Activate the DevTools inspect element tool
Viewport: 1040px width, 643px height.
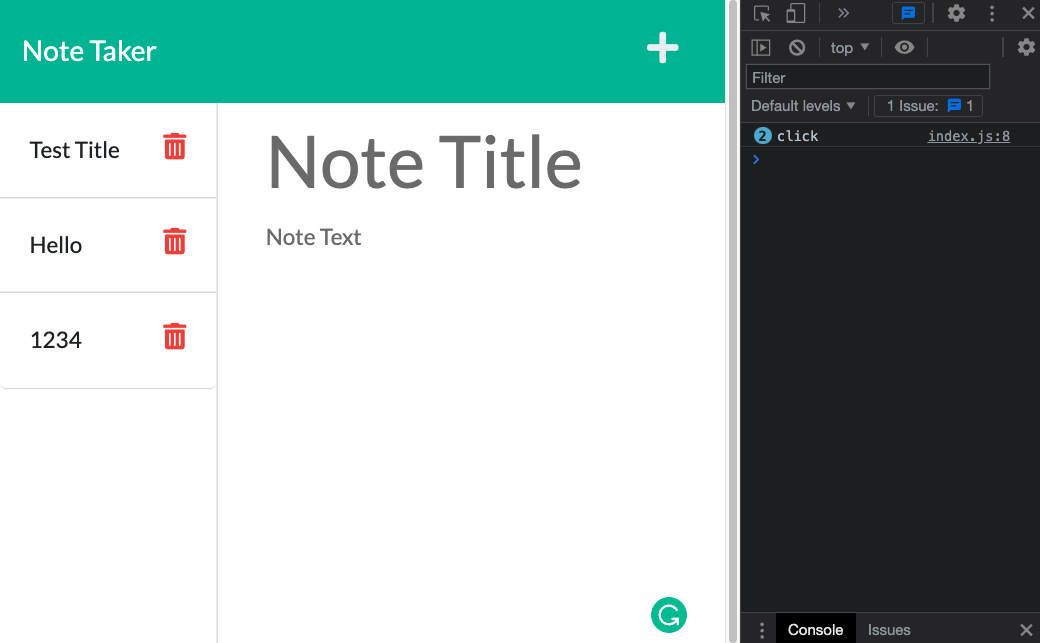(761, 13)
